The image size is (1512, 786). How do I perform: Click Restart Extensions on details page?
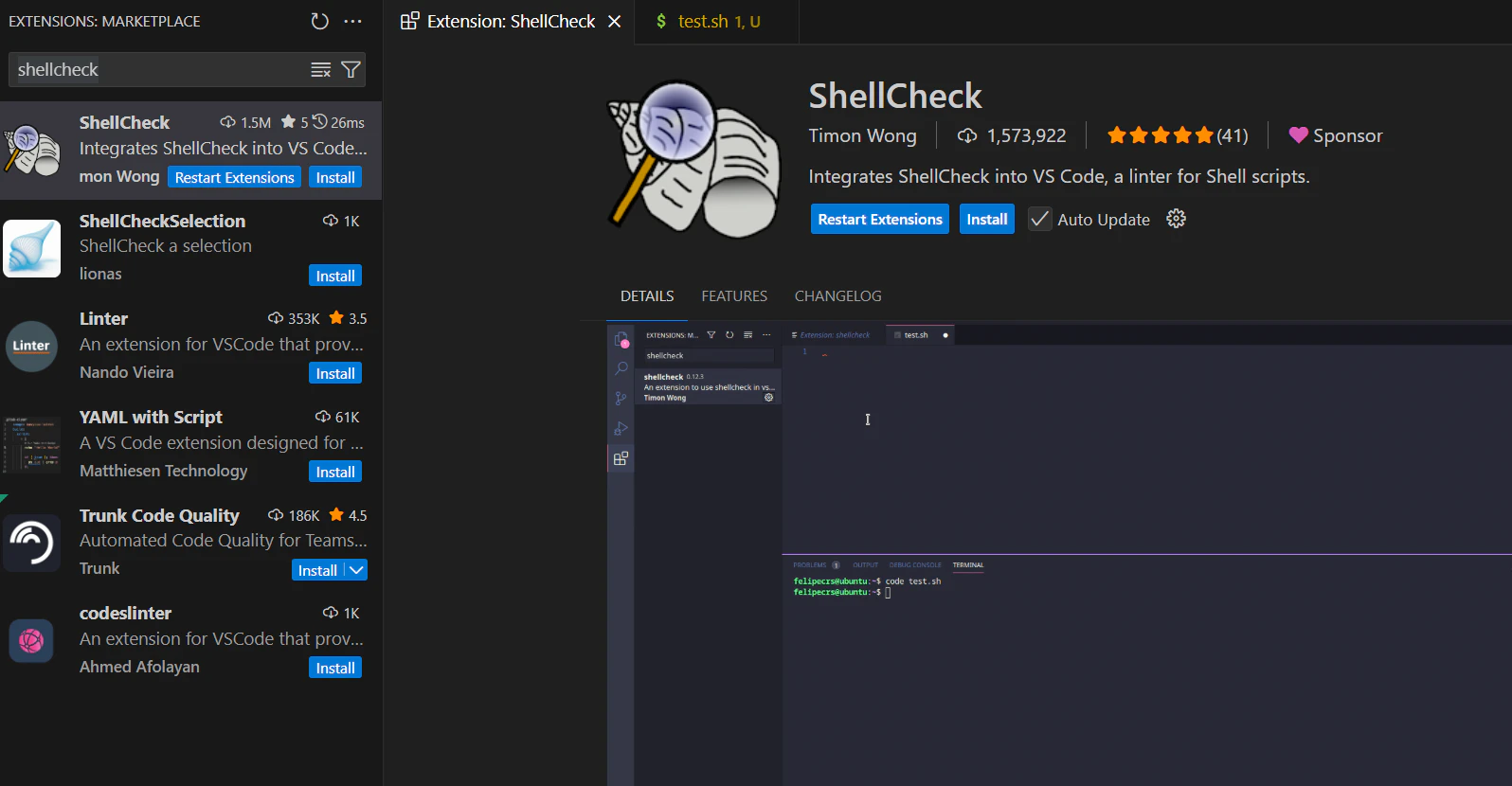click(880, 219)
